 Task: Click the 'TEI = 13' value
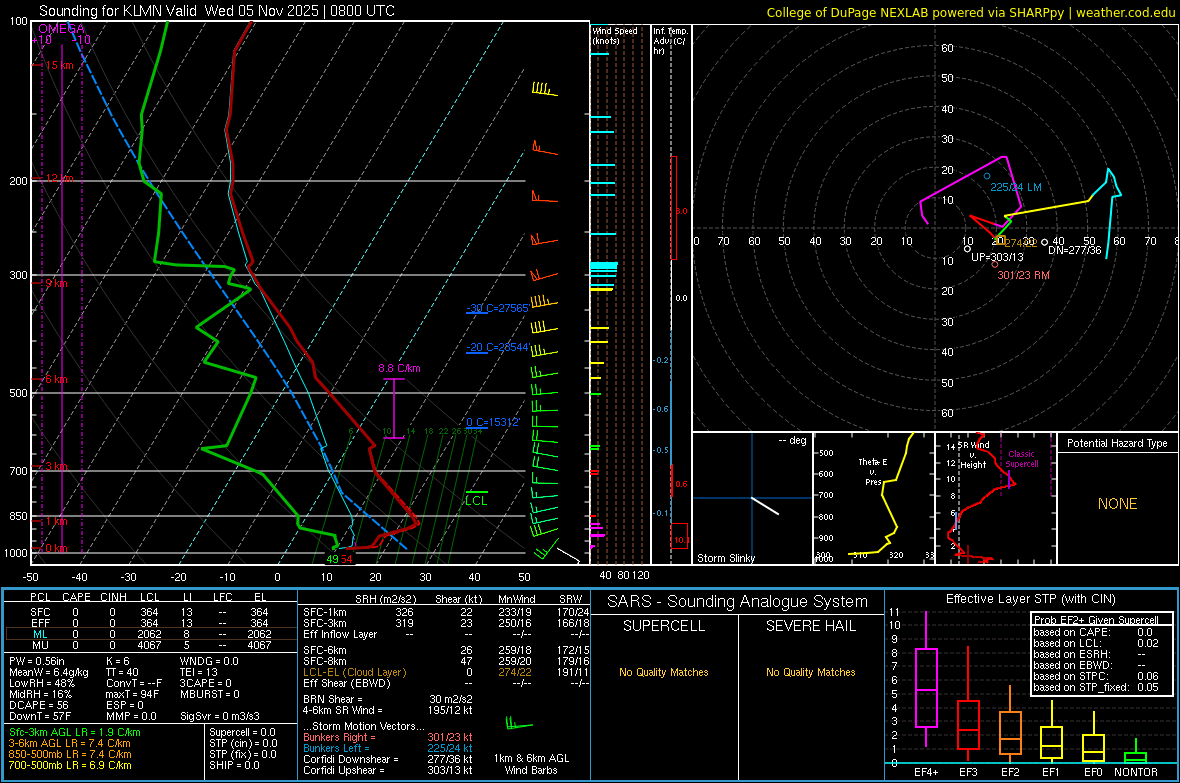[199, 672]
